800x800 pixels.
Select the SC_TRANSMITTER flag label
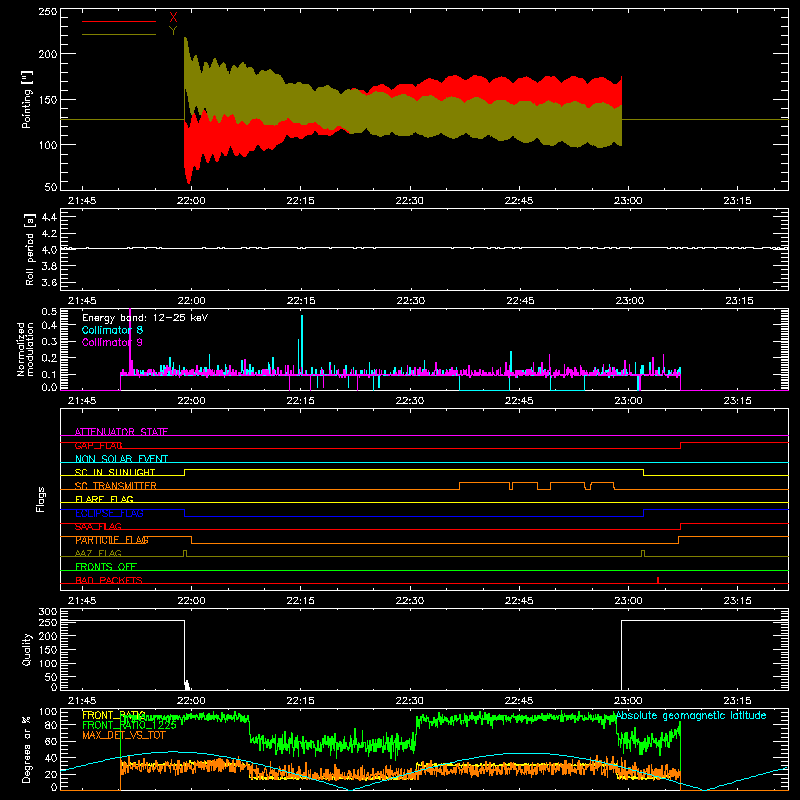(116, 486)
